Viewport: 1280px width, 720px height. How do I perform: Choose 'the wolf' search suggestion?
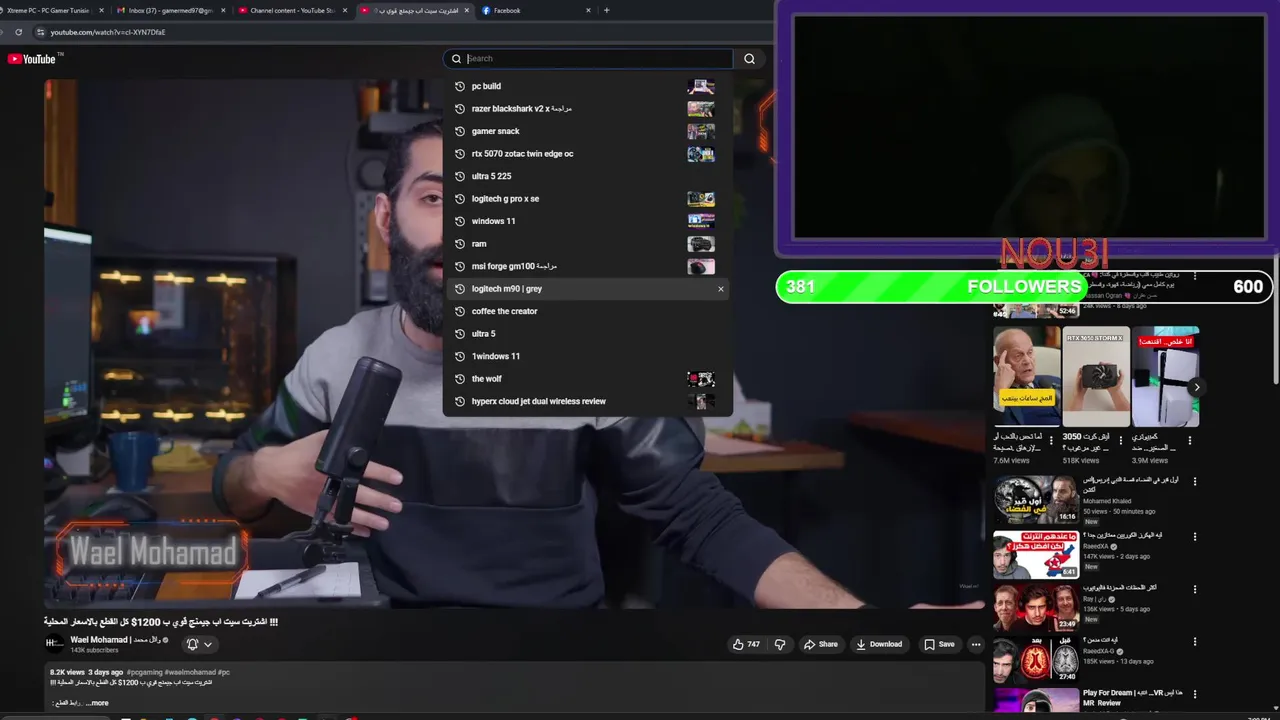tap(588, 379)
